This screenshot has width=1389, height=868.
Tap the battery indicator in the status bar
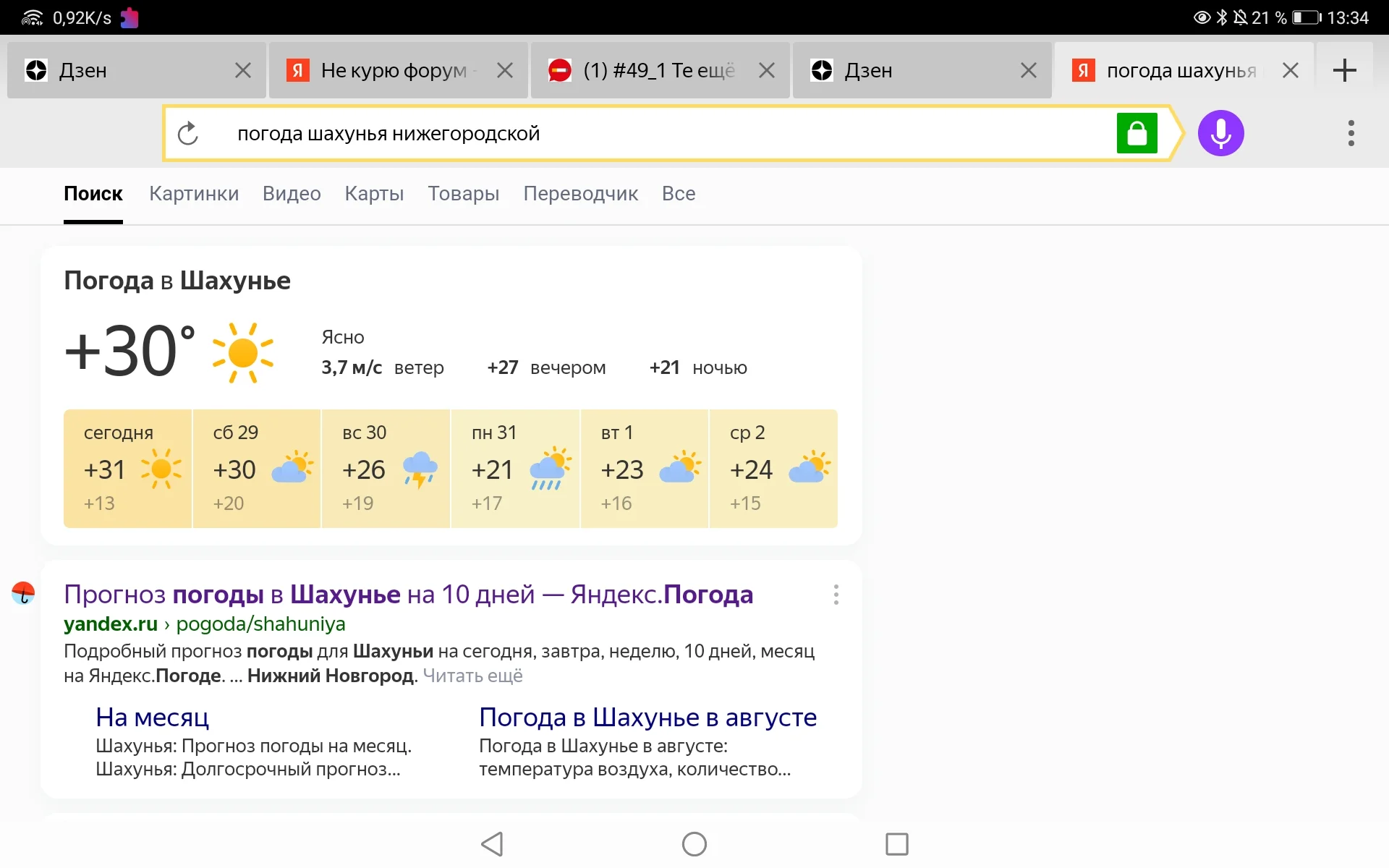point(1307,17)
